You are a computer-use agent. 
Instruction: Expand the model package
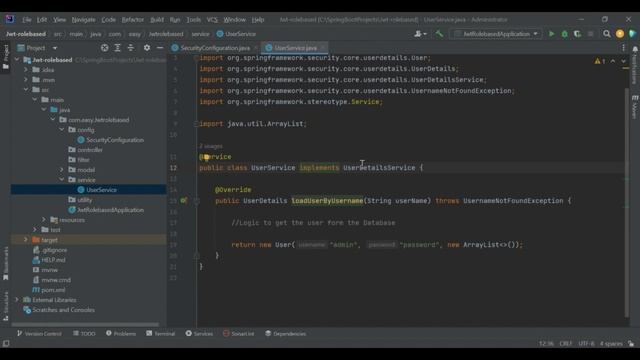(62, 170)
